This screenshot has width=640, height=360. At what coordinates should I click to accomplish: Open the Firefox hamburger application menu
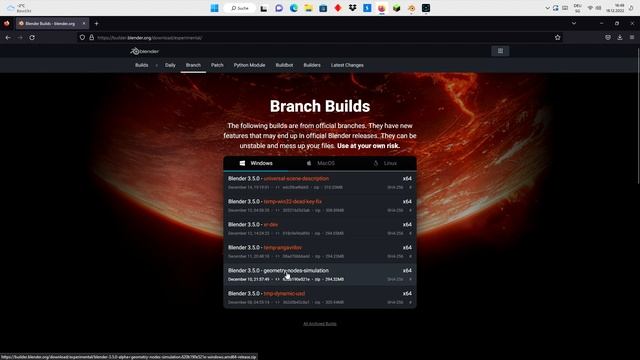(x=632, y=38)
